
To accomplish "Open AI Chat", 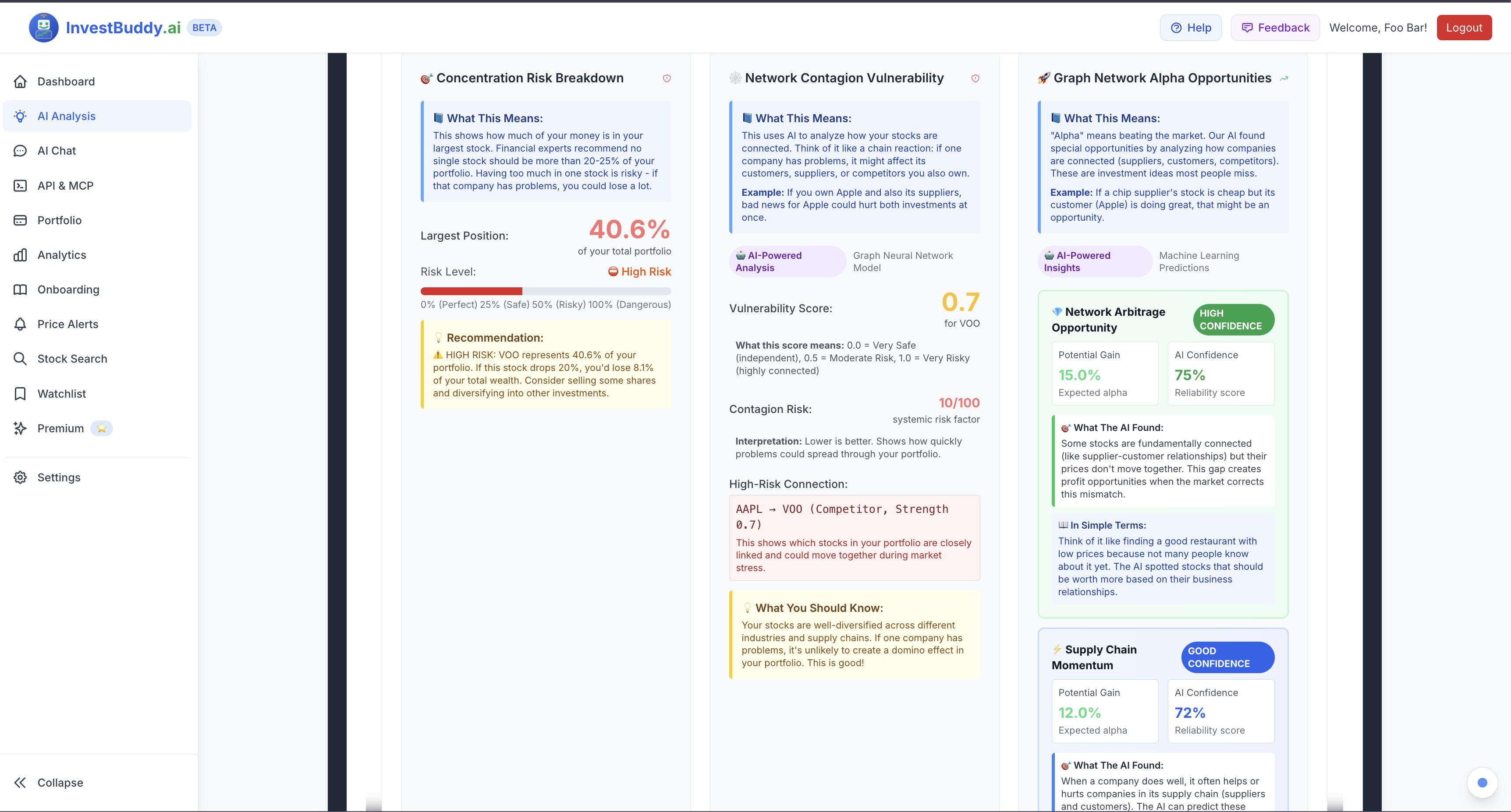I will (56, 150).
